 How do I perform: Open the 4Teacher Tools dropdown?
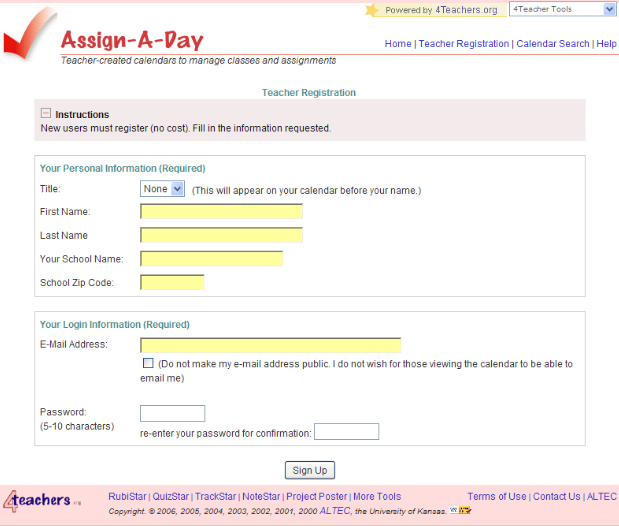click(x=563, y=9)
